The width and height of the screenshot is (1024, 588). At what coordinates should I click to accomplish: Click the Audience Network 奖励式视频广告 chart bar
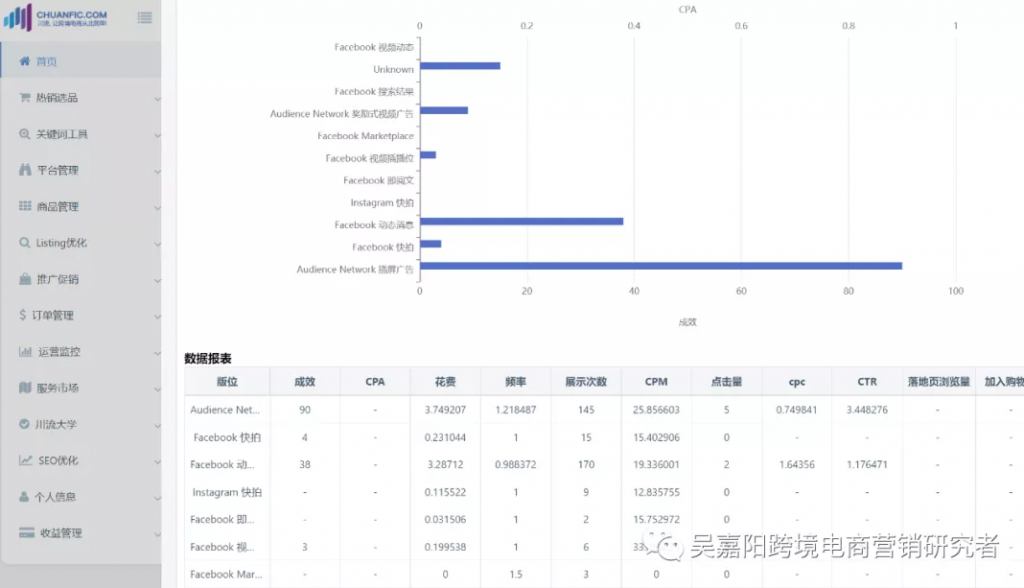[x=444, y=110]
